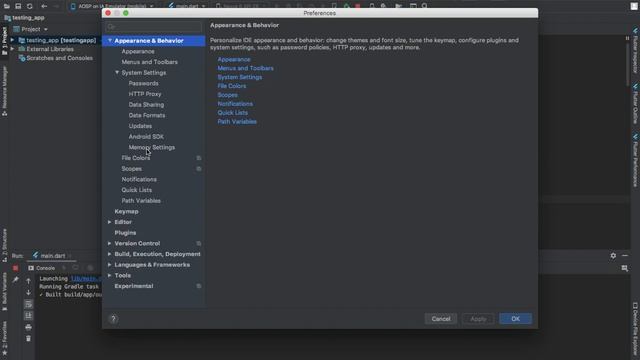The height and width of the screenshot is (360, 640).
Task: Open main.dart run configuration dropdown
Action: point(187,6)
